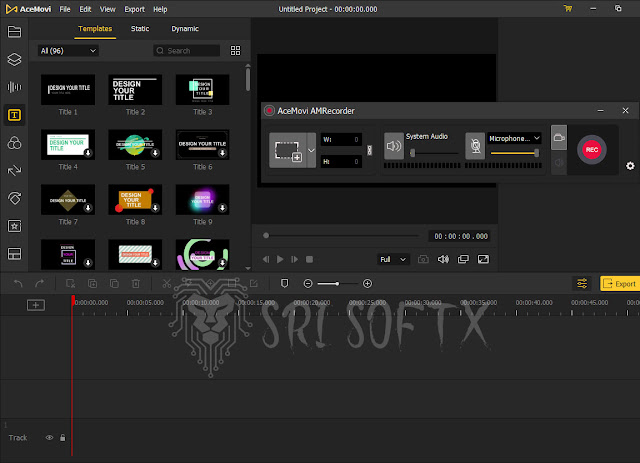Viewport: 640px width, 463px height.
Task: Open the Full preview quality dropdown
Action: click(x=393, y=259)
